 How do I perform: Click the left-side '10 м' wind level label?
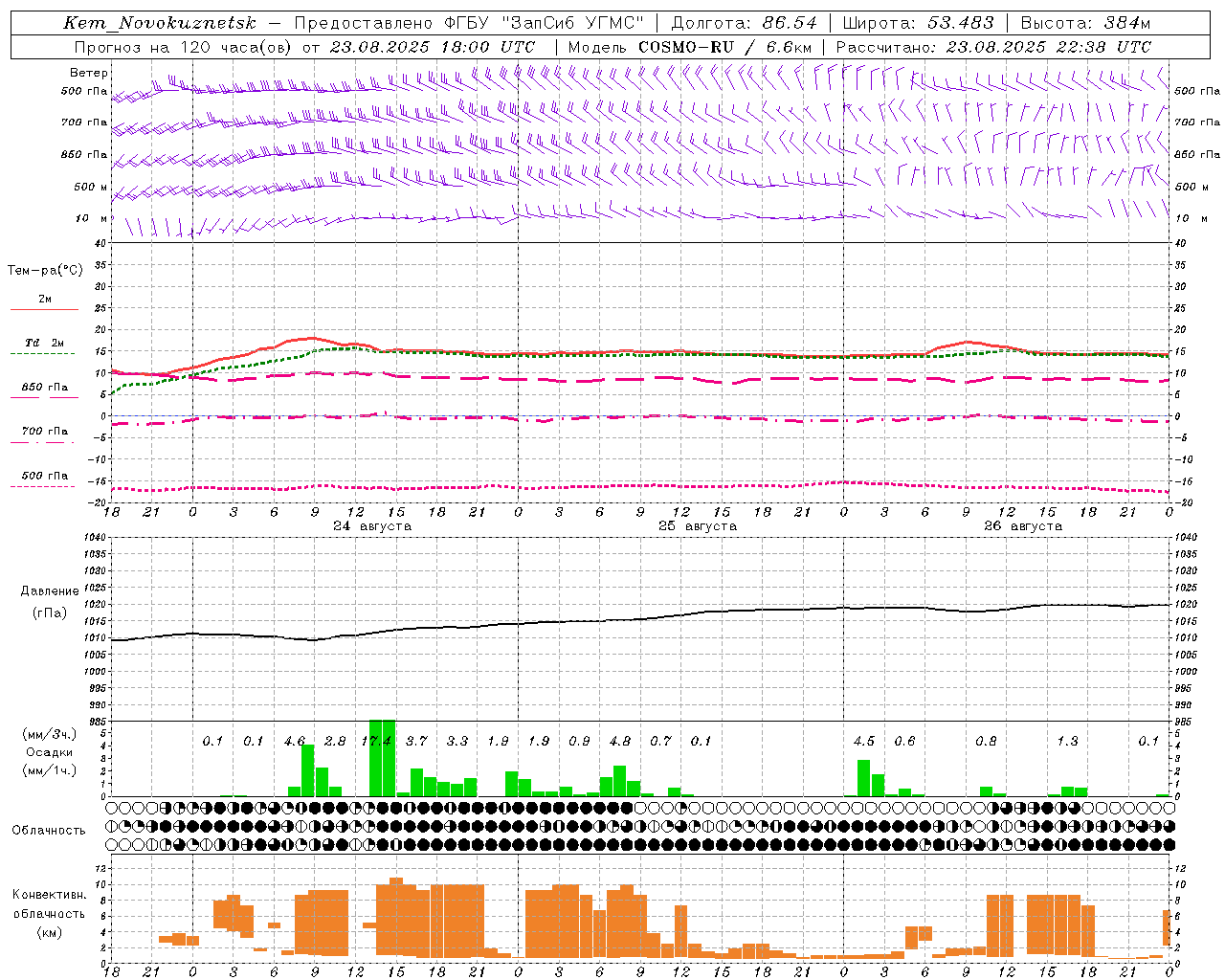tap(92, 218)
